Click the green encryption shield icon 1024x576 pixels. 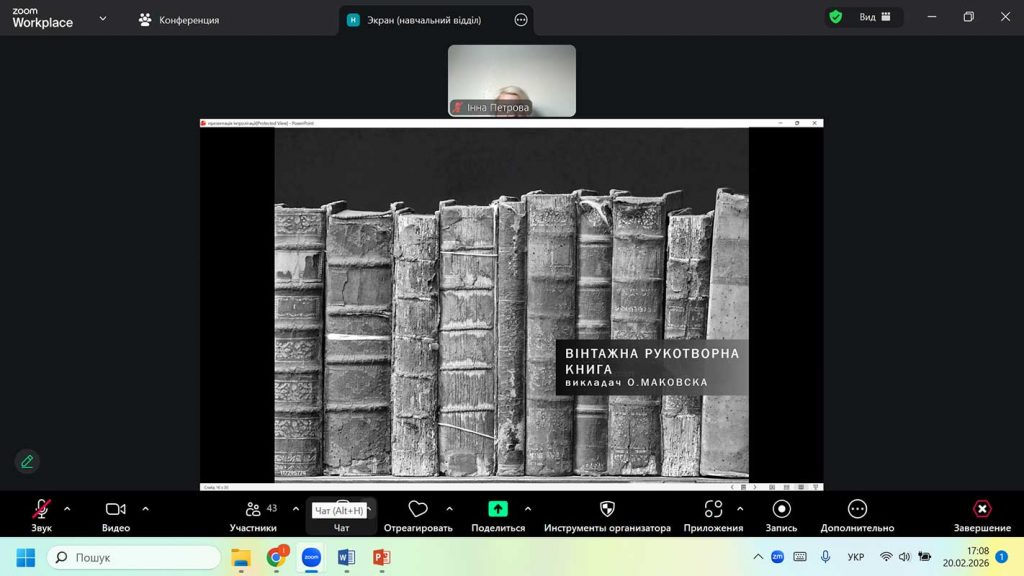[x=835, y=17]
